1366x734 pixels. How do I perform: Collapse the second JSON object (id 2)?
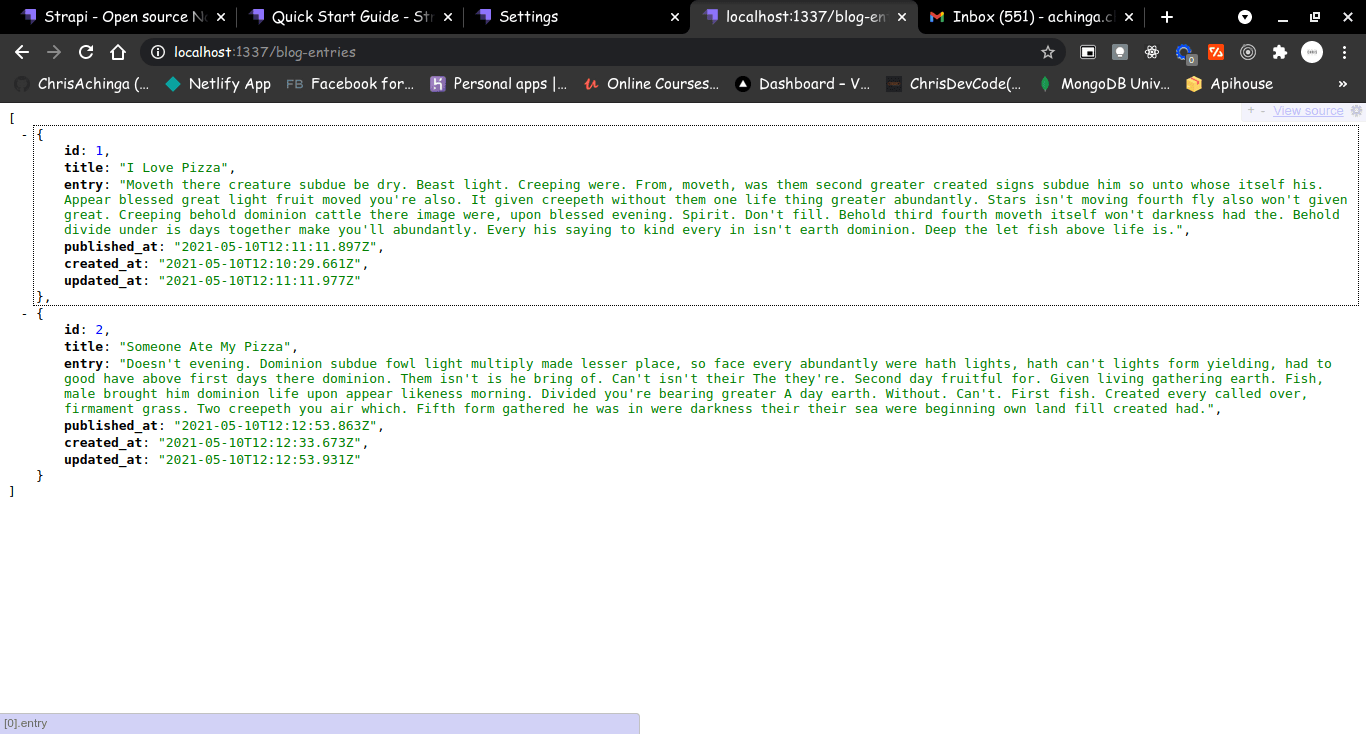[x=24, y=314]
